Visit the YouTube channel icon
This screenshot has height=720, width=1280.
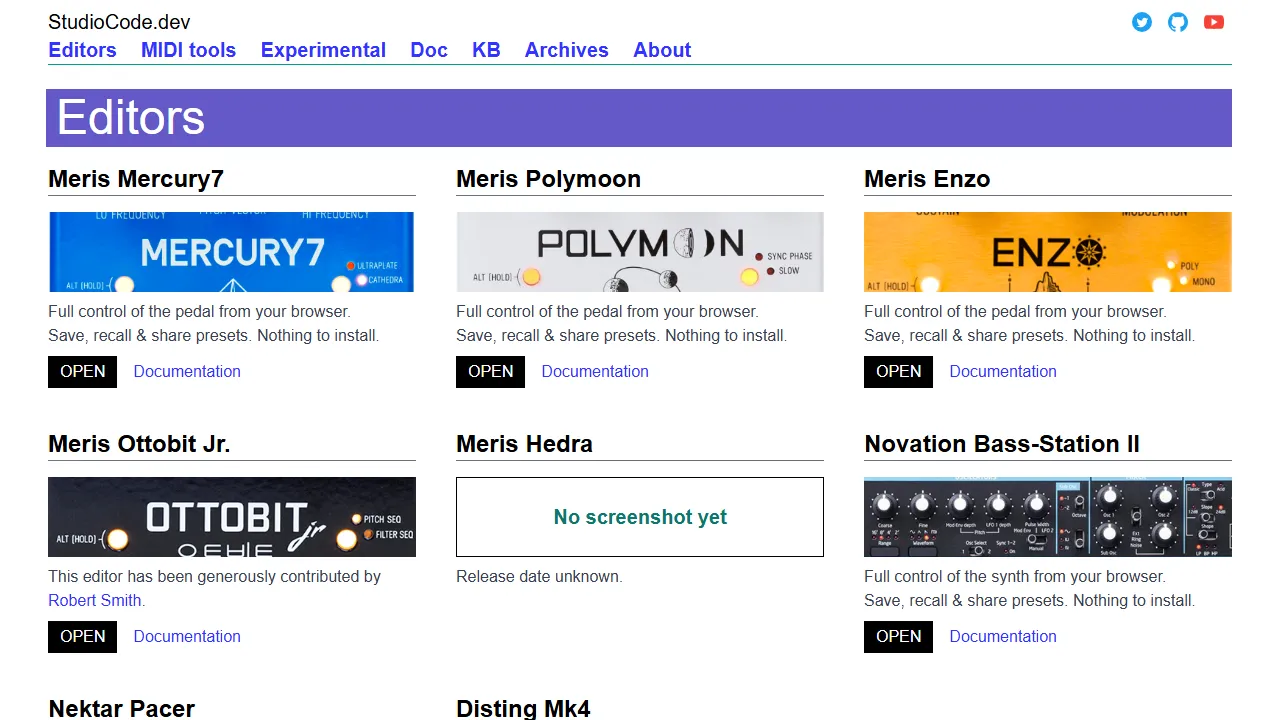(x=1213, y=22)
